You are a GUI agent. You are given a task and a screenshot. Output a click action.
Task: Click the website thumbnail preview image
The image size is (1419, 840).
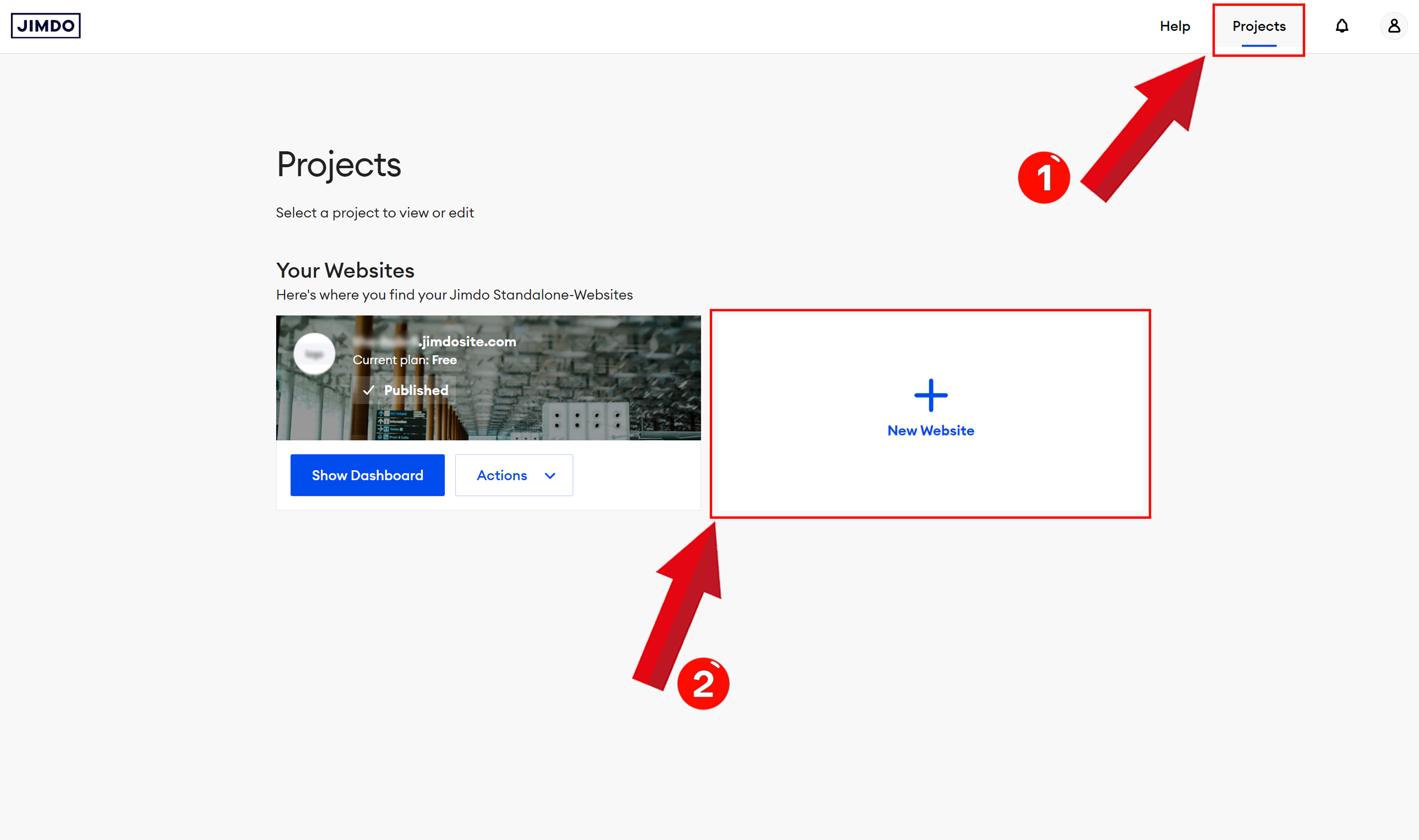coord(489,374)
